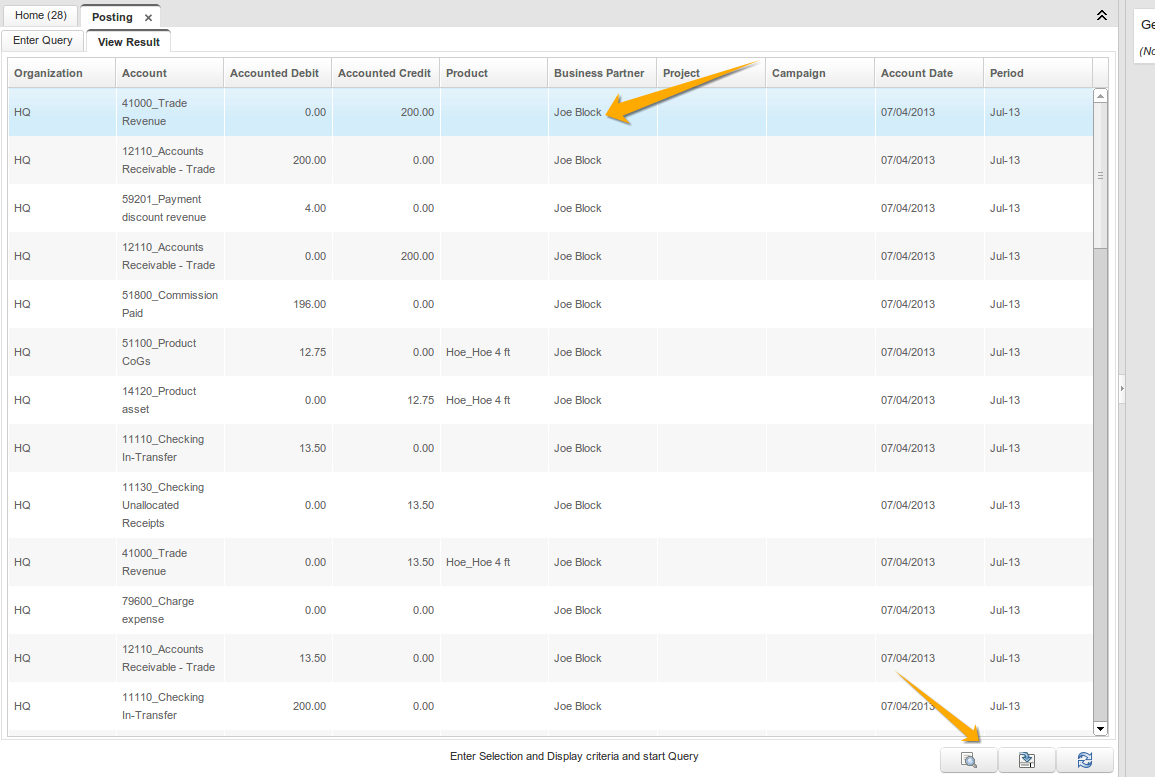Click the blue Refresh arrows icon

coord(1085,760)
